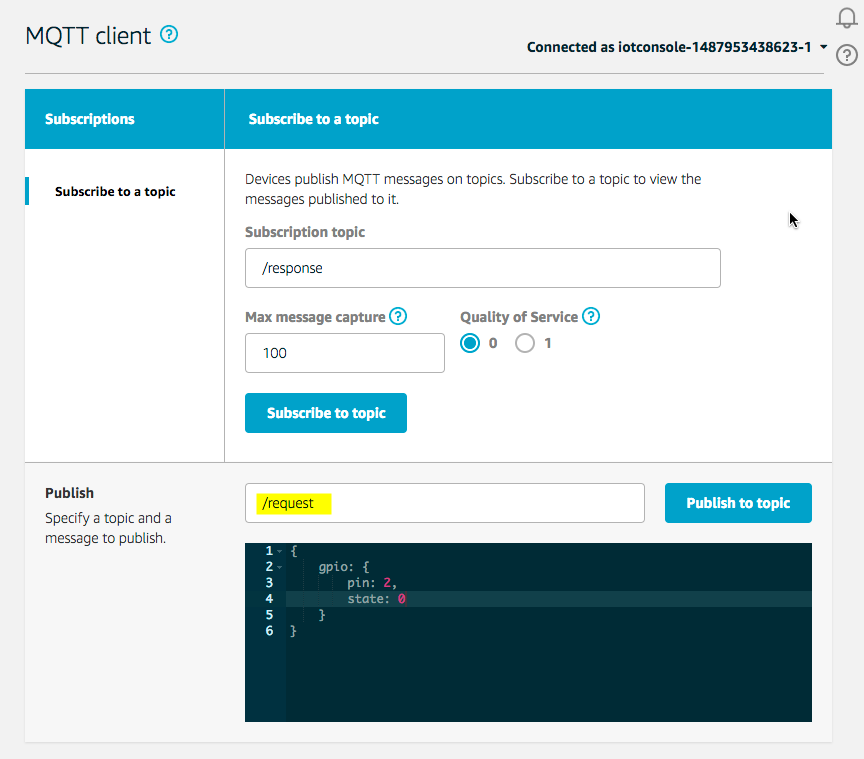Open the notifications bell icon
This screenshot has height=759, width=864.
pos(846,18)
